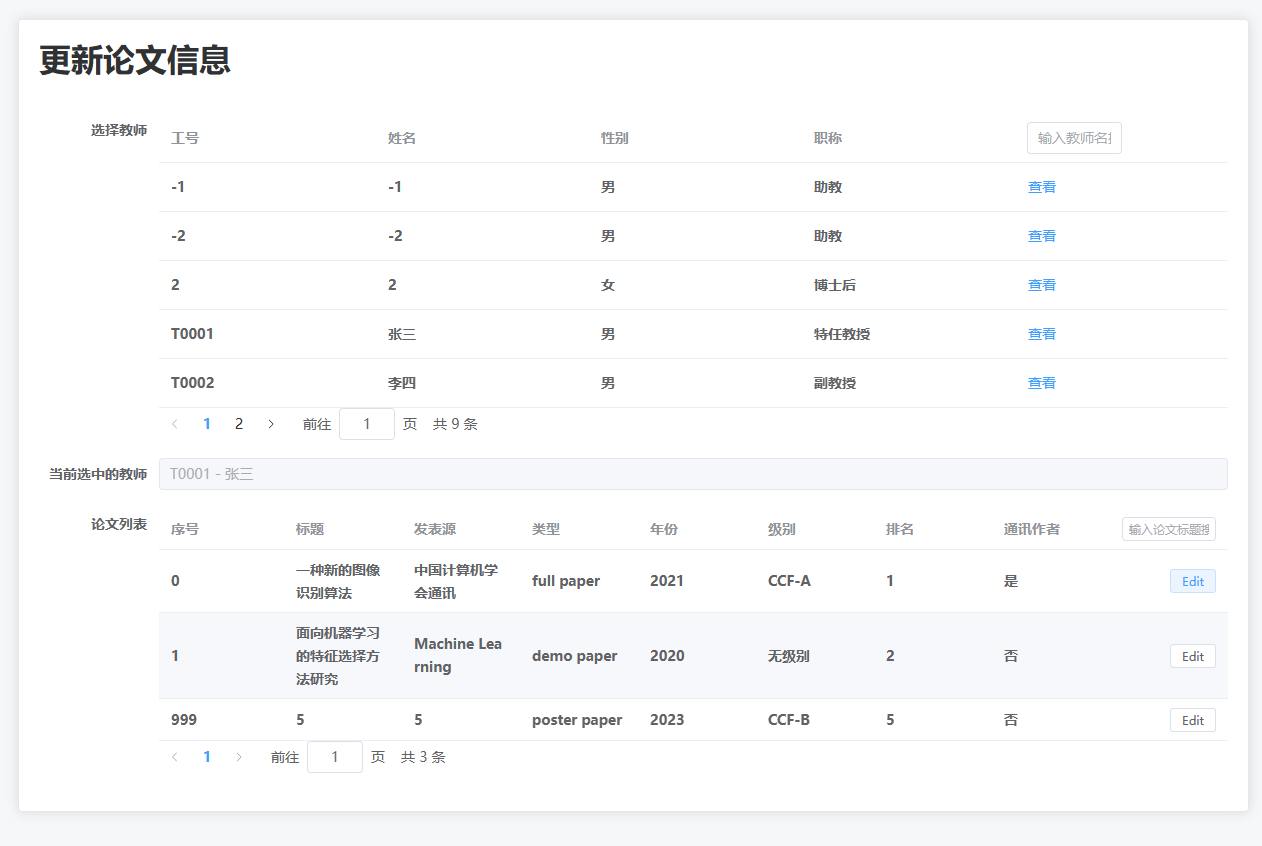
Task: Click the next page arrow in teacher pagination
Action: [271, 423]
